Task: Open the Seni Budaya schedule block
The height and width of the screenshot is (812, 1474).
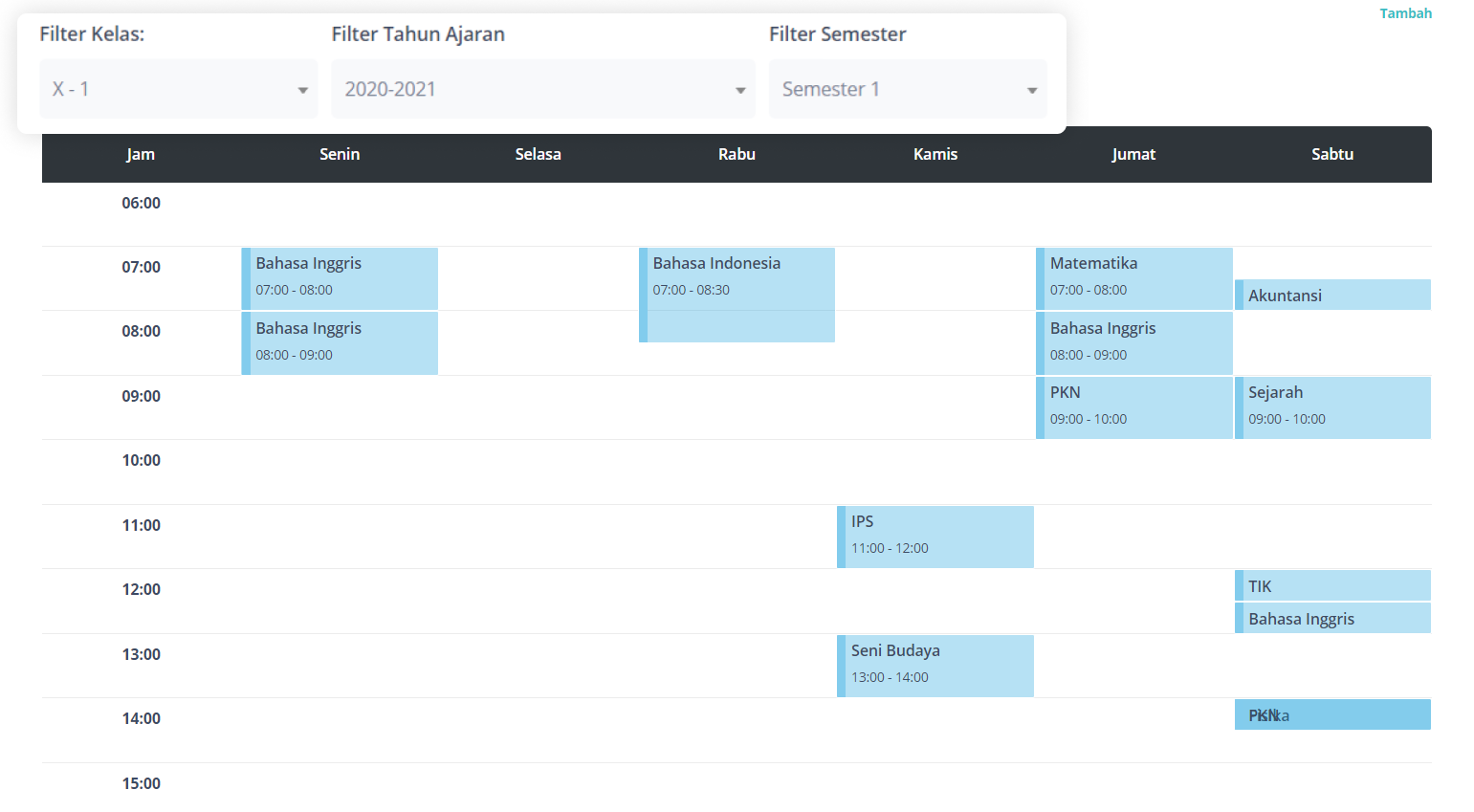Action: coord(935,665)
